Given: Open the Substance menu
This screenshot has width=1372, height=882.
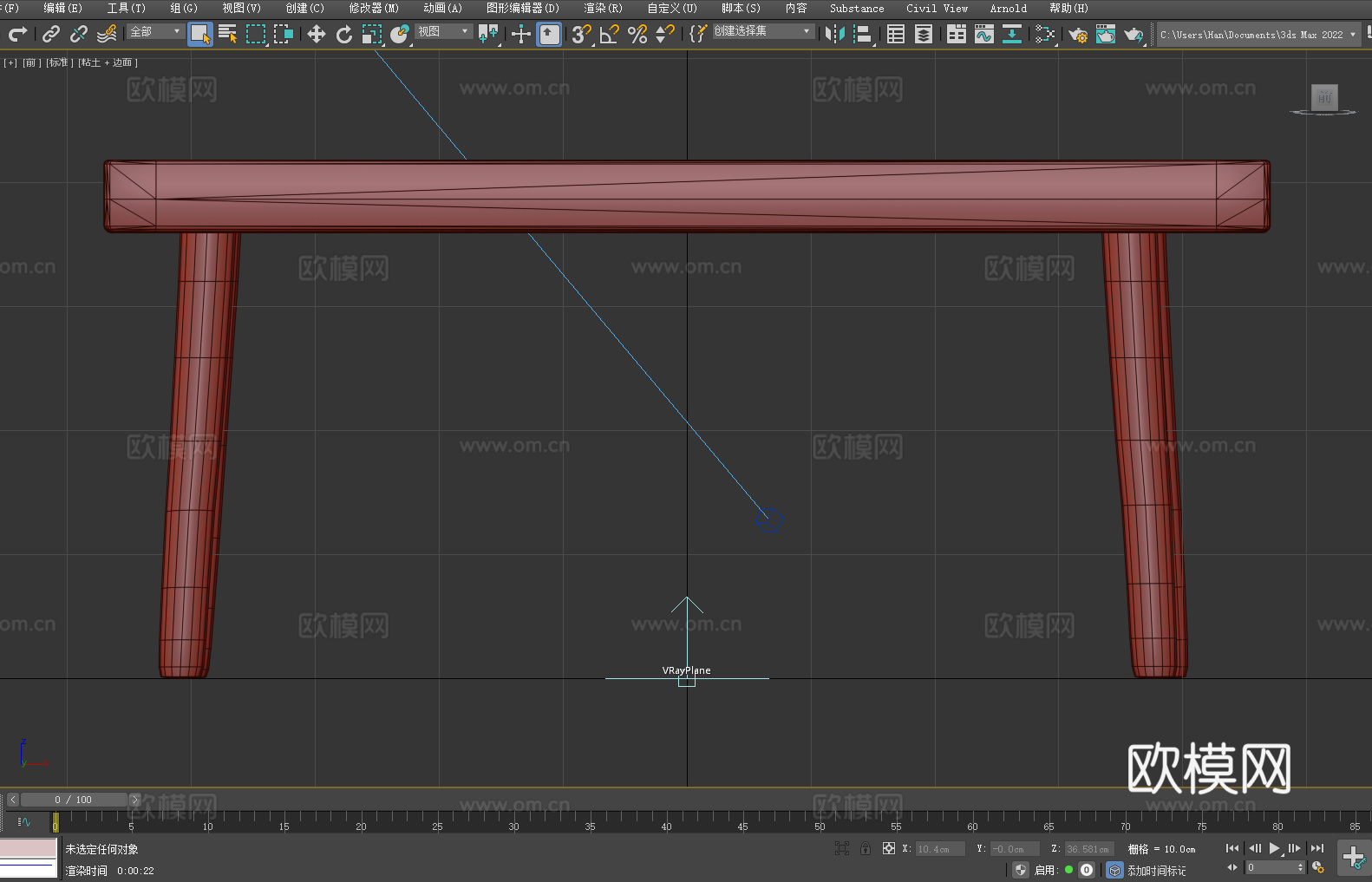Looking at the screenshot, I should tap(857, 8).
